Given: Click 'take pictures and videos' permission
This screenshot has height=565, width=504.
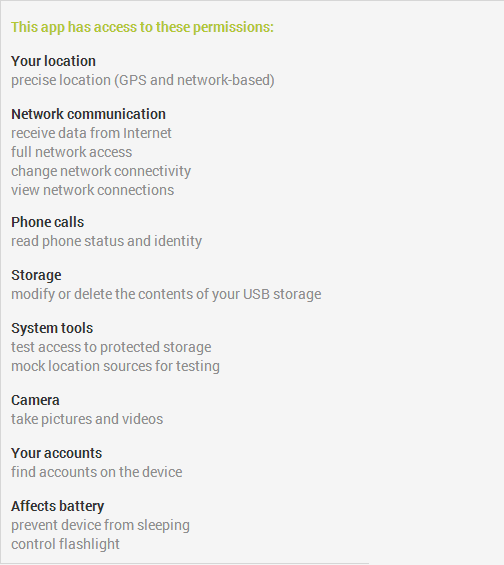Looking at the screenshot, I should click(x=87, y=419).
